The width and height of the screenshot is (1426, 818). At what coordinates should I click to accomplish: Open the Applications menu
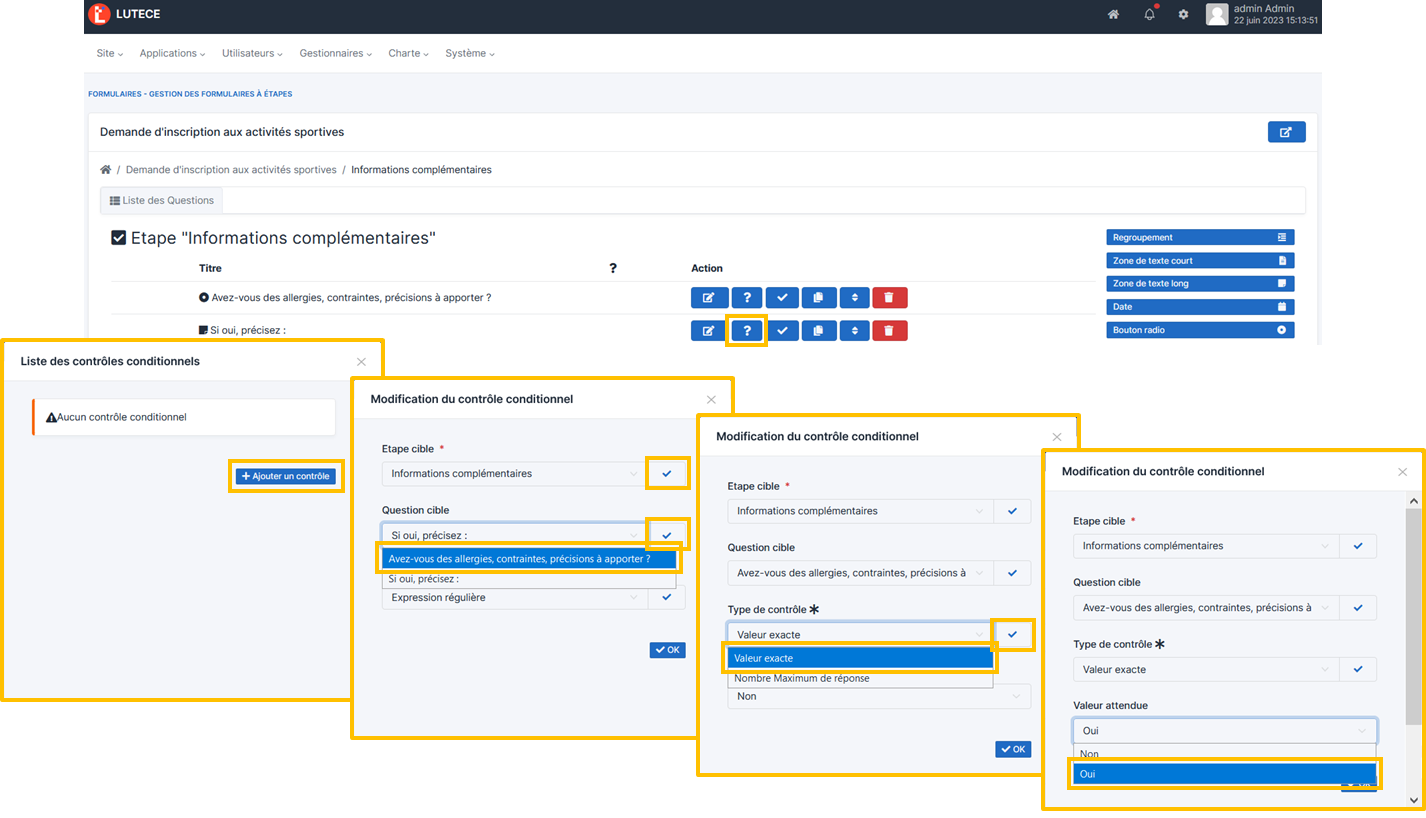tap(172, 53)
